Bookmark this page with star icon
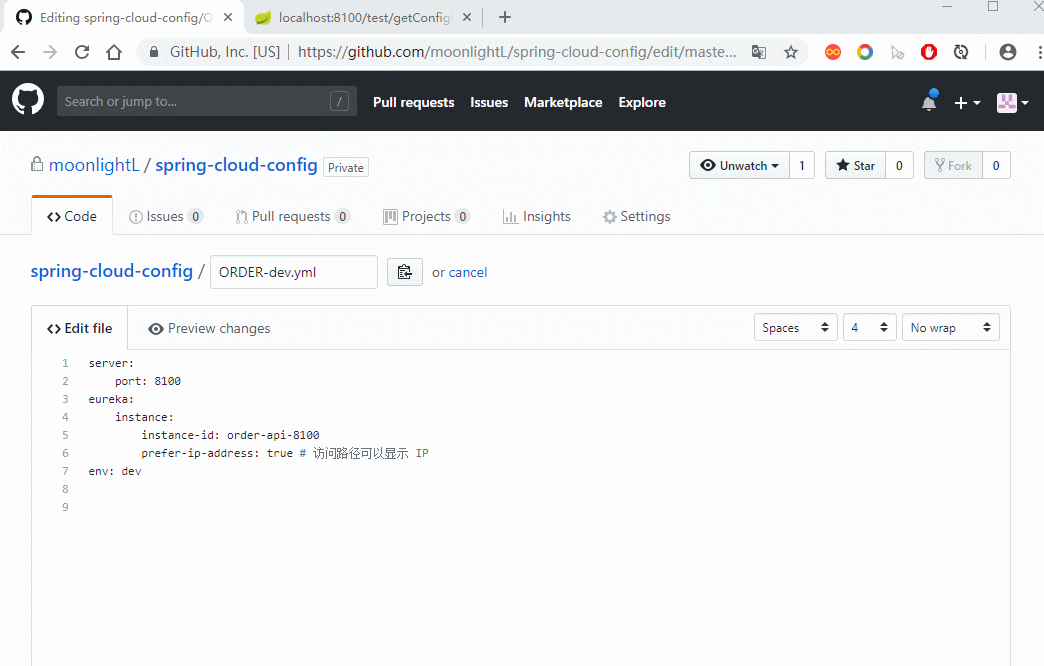Screen dimensions: 1044x666 (x=790, y=52)
